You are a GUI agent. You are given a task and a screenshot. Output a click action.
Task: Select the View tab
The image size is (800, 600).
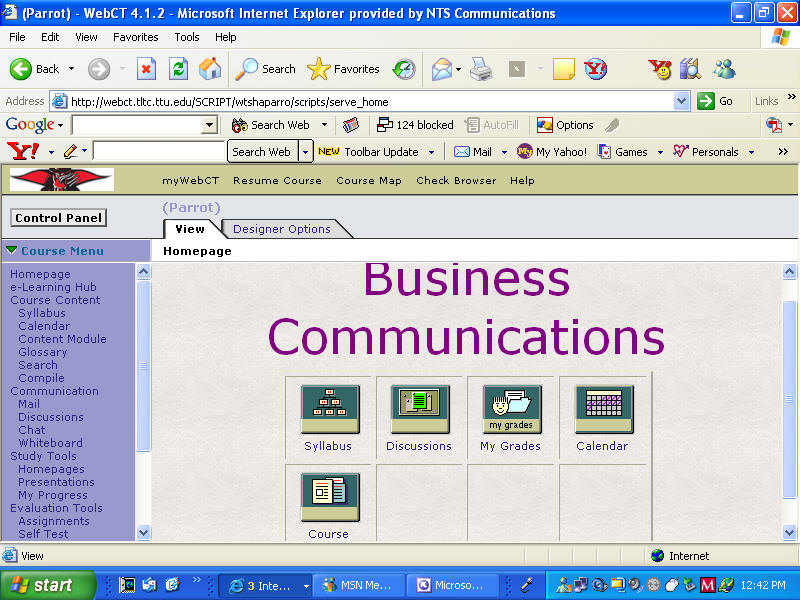coord(190,229)
